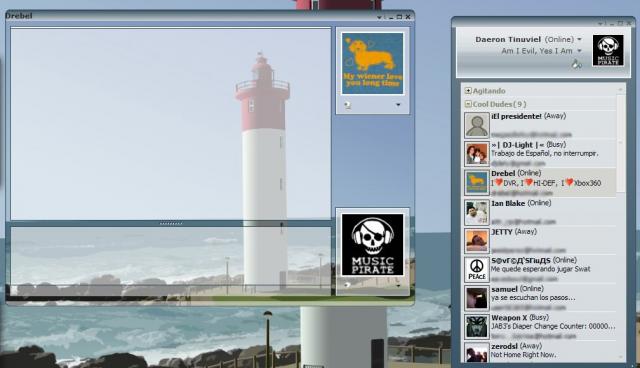Click the Not Home Right Now message

point(523,355)
